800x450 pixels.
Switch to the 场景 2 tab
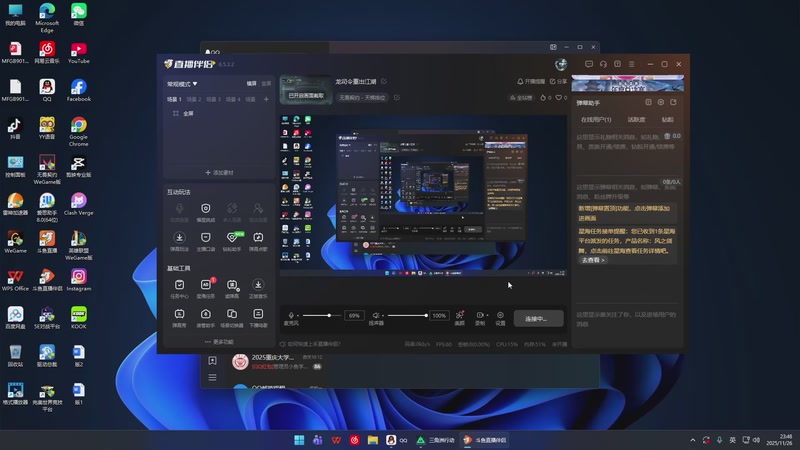click(194, 99)
